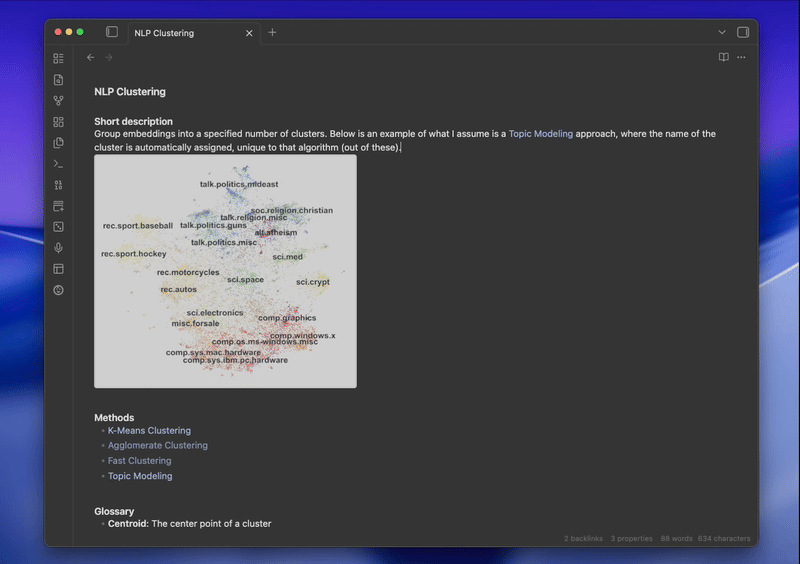Click the binary digits icon in the ribbon
Screen dimensions: 800x564
click(58, 185)
